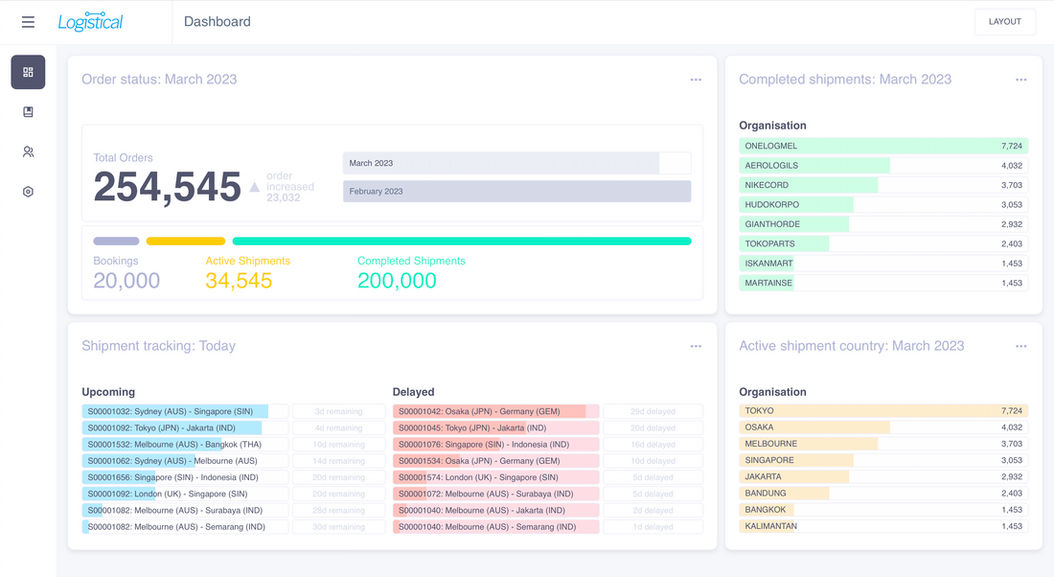Open the saved bookmark icon in sidebar
This screenshot has width=1054, height=577.
click(28, 112)
